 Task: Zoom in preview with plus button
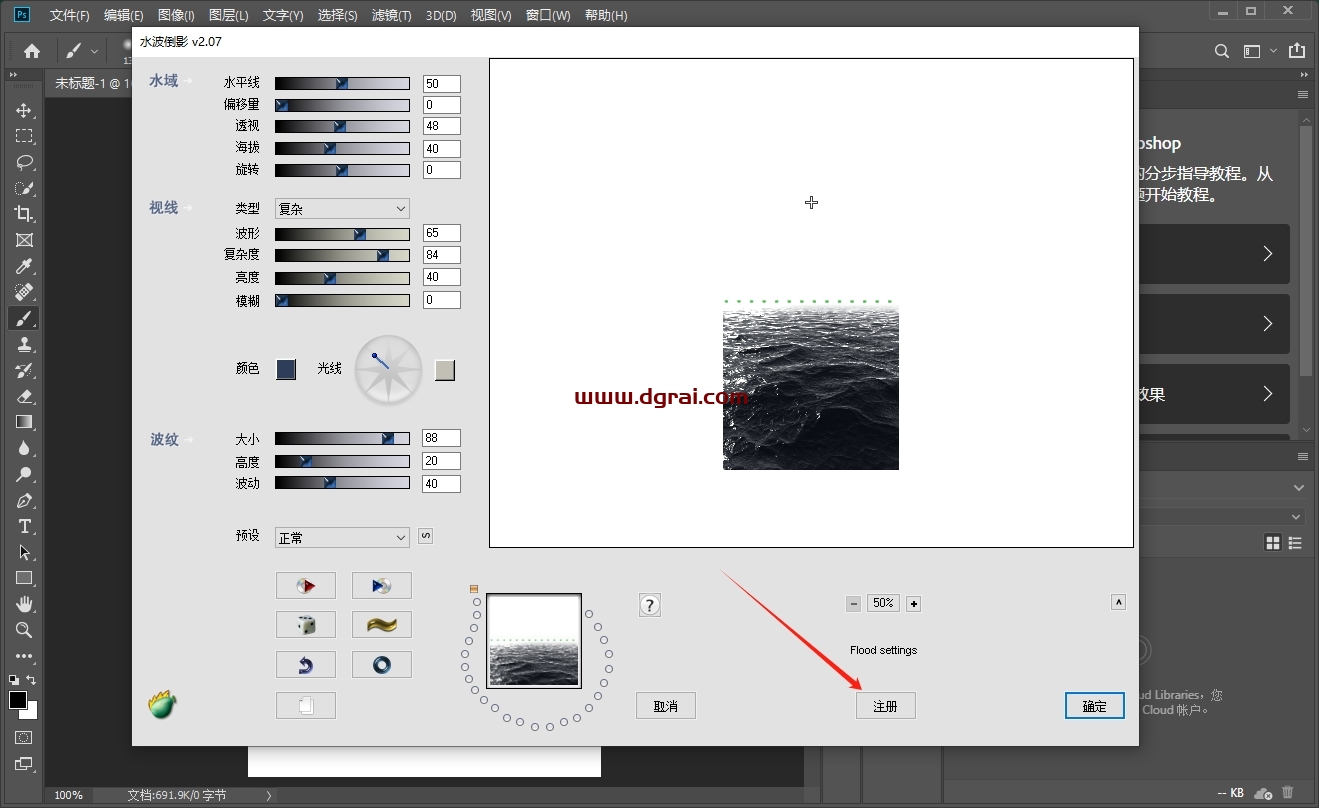pos(913,604)
